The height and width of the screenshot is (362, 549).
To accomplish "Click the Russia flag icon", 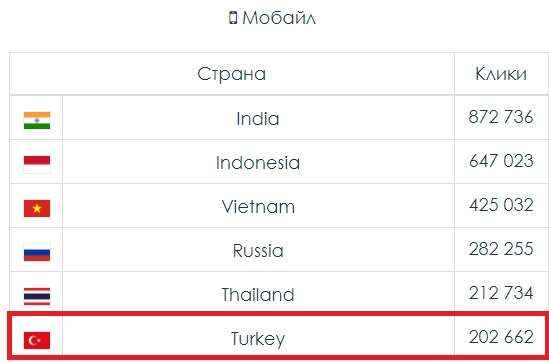I will 37,252.
